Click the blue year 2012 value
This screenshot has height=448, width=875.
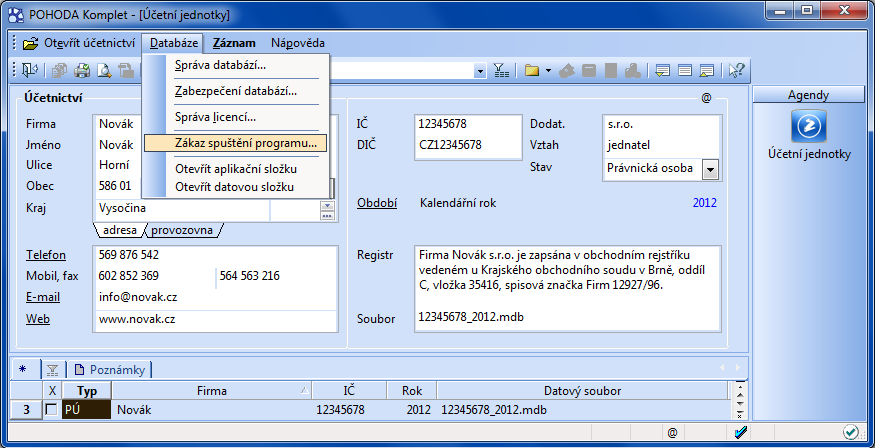pyautogui.click(x=705, y=203)
